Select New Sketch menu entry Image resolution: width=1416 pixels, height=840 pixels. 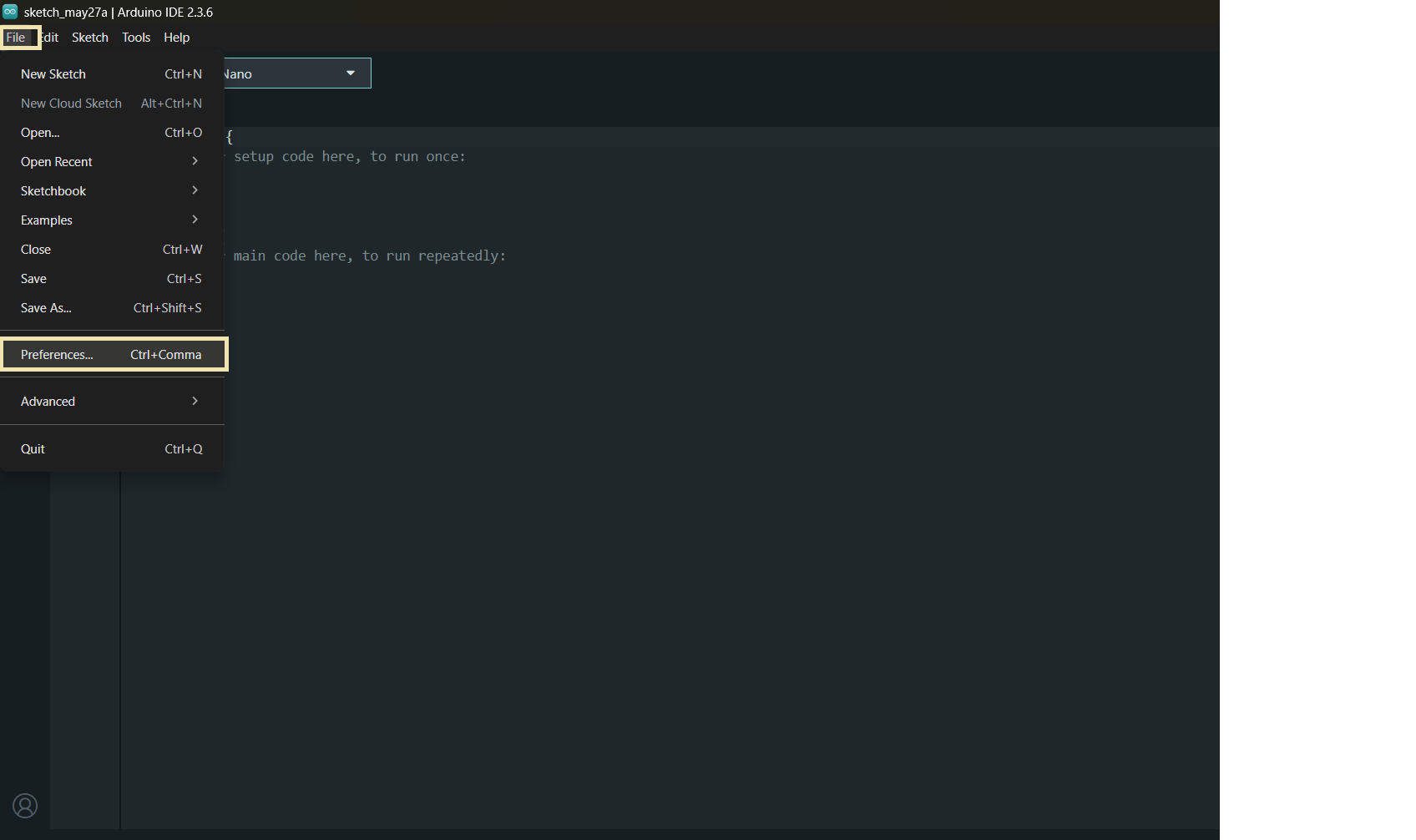(x=111, y=74)
